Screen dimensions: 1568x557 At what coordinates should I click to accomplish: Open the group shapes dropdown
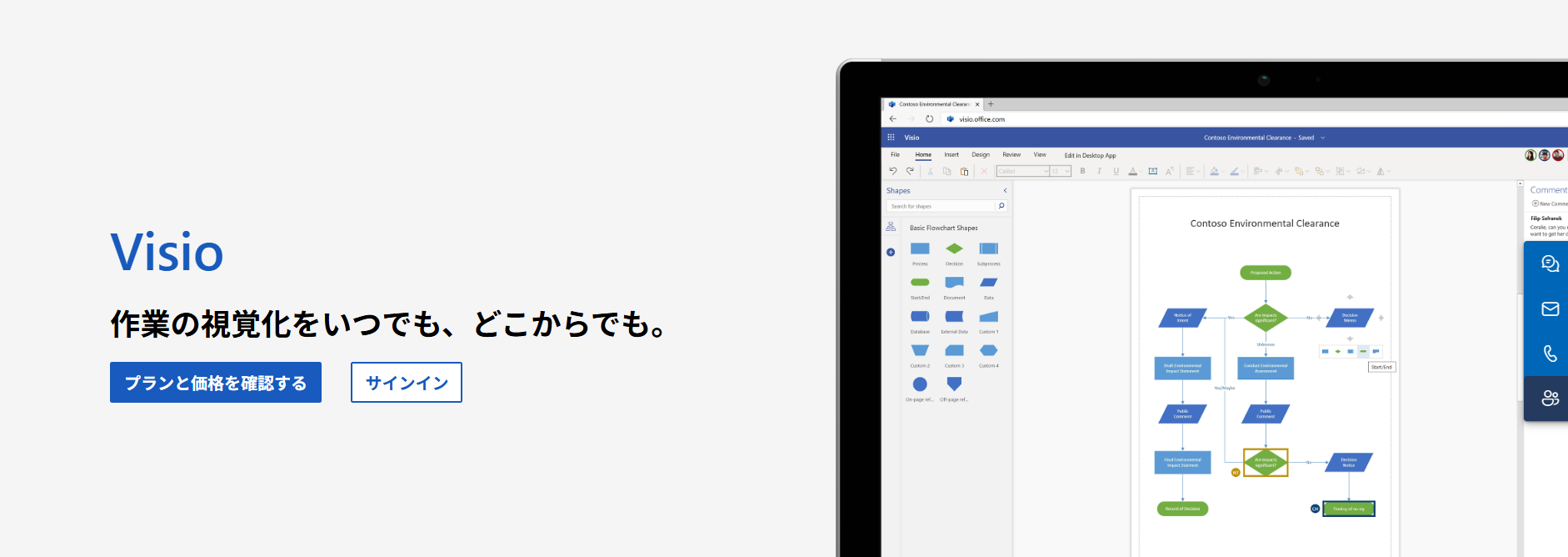pos(1342,171)
